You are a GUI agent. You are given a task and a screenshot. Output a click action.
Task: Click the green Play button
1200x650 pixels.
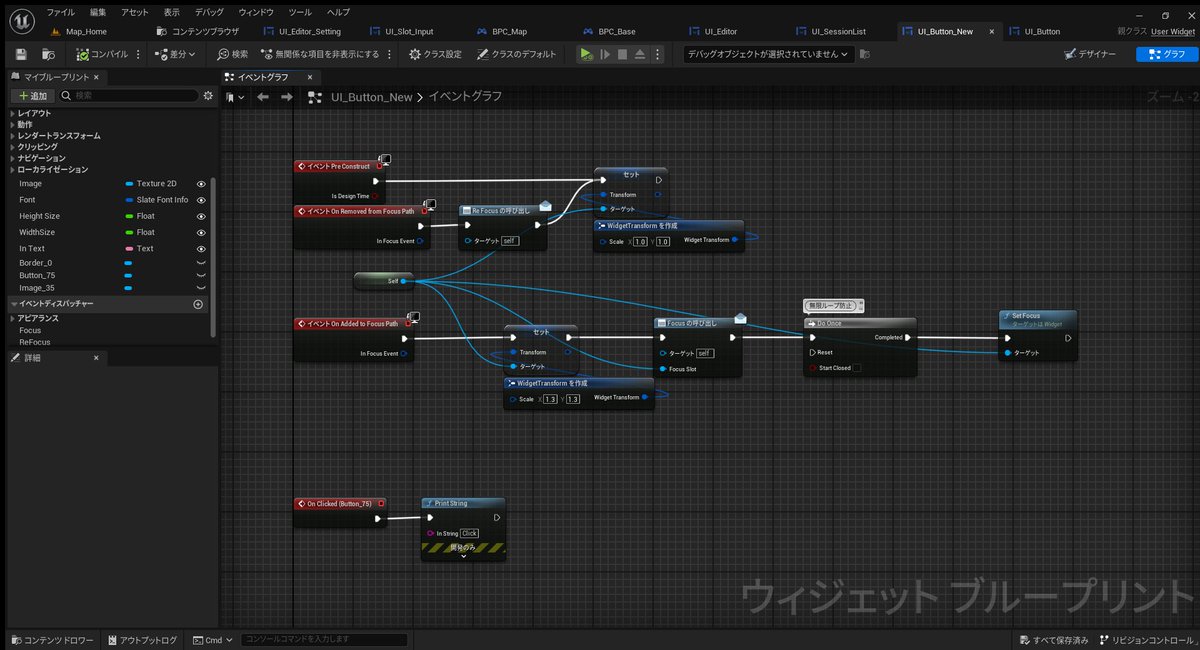(586, 54)
